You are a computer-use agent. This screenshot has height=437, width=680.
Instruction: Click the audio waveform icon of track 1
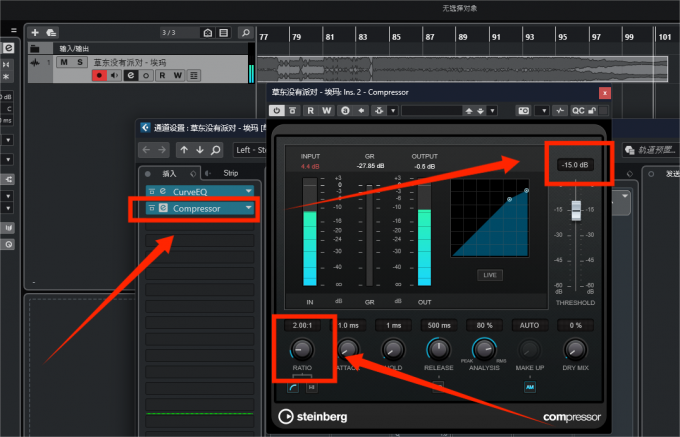coord(35,63)
